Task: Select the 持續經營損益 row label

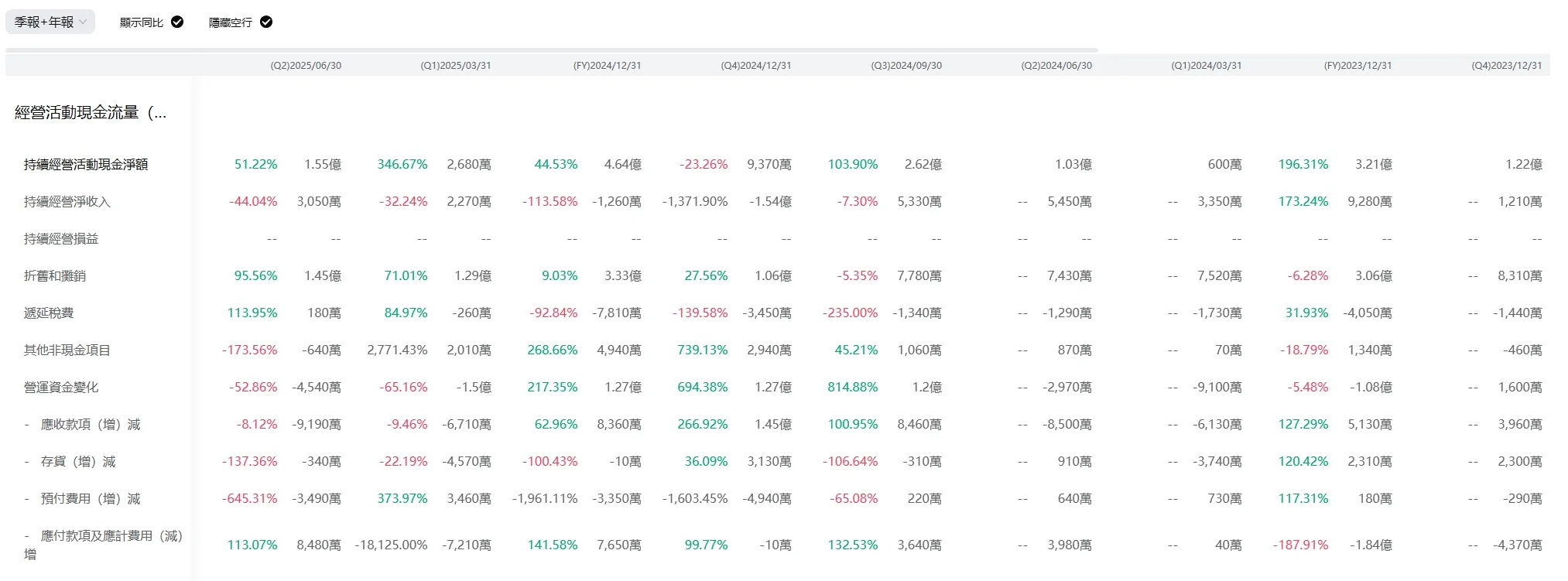Action: click(61, 239)
